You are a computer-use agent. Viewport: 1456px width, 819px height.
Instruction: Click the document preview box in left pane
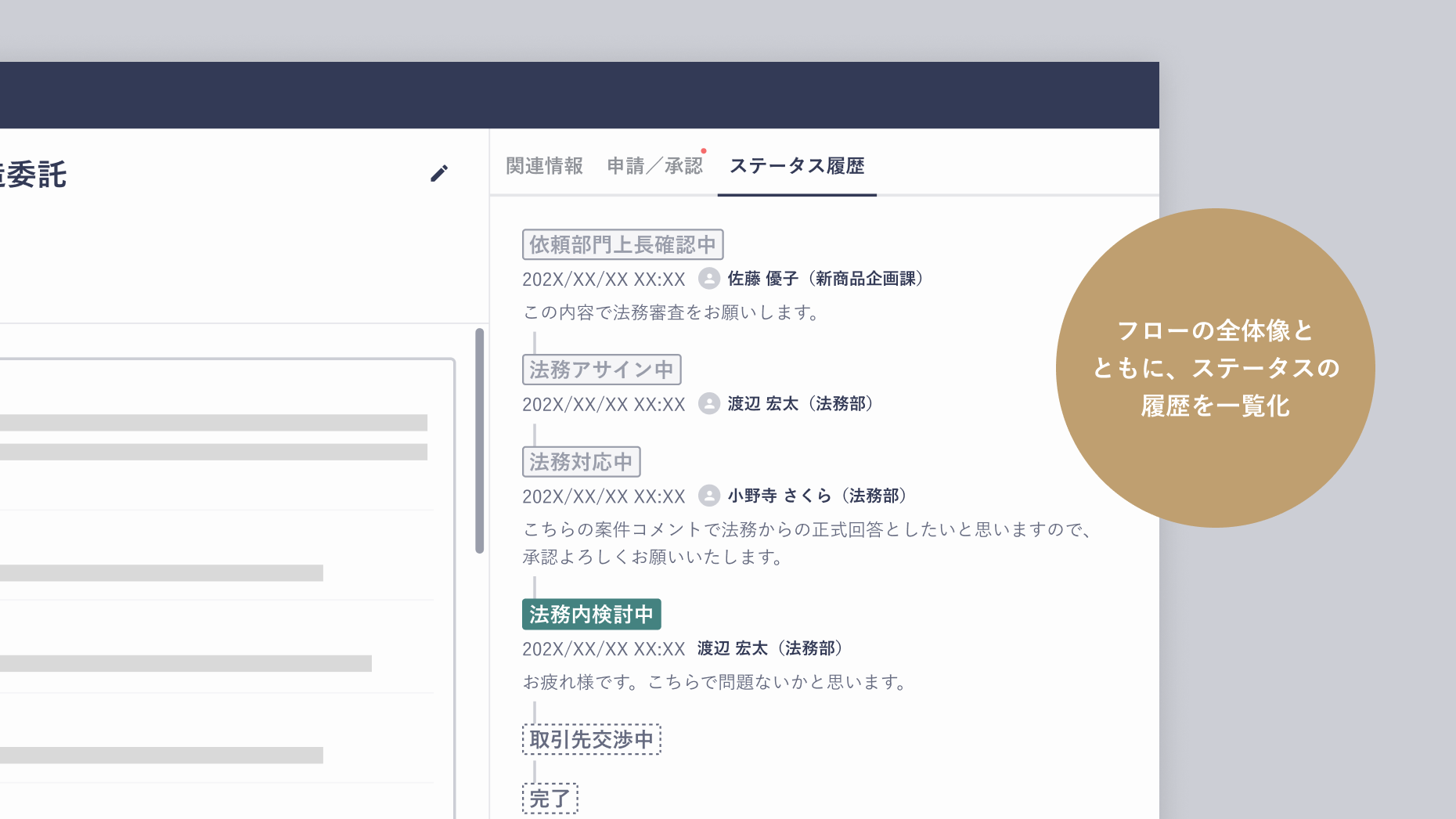click(227, 589)
